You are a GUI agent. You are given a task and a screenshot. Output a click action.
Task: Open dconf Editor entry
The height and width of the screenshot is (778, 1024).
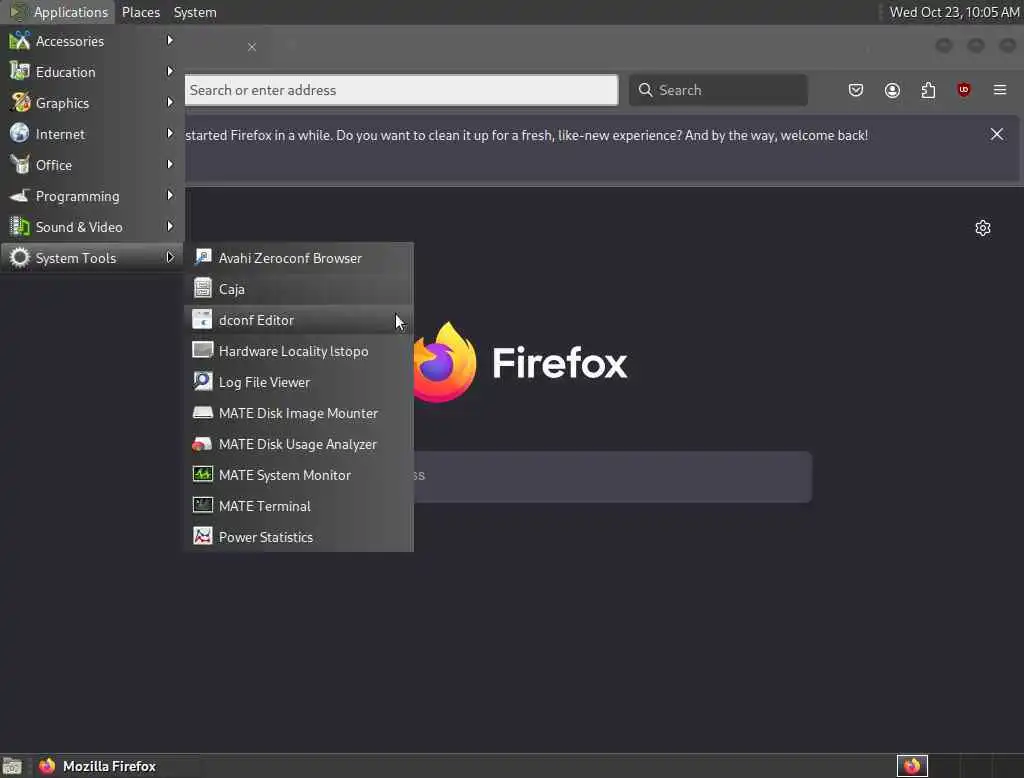tap(298, 320)
